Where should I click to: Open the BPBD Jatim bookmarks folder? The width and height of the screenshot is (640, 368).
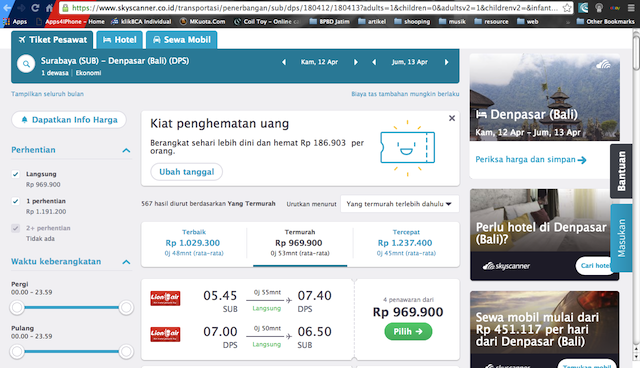click(329, 21)
